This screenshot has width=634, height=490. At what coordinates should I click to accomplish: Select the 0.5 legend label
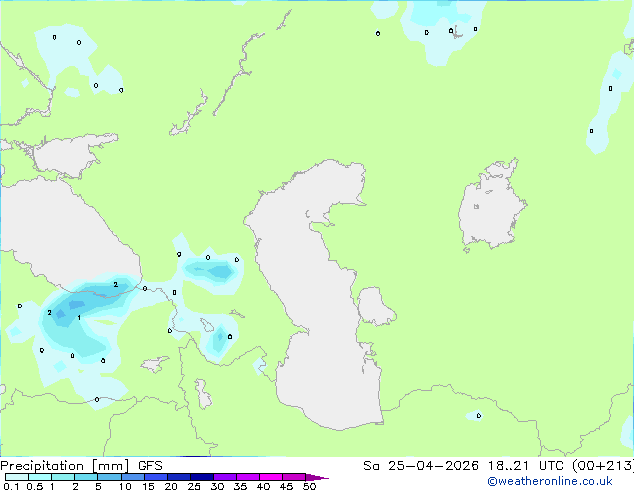pos(35,486)
